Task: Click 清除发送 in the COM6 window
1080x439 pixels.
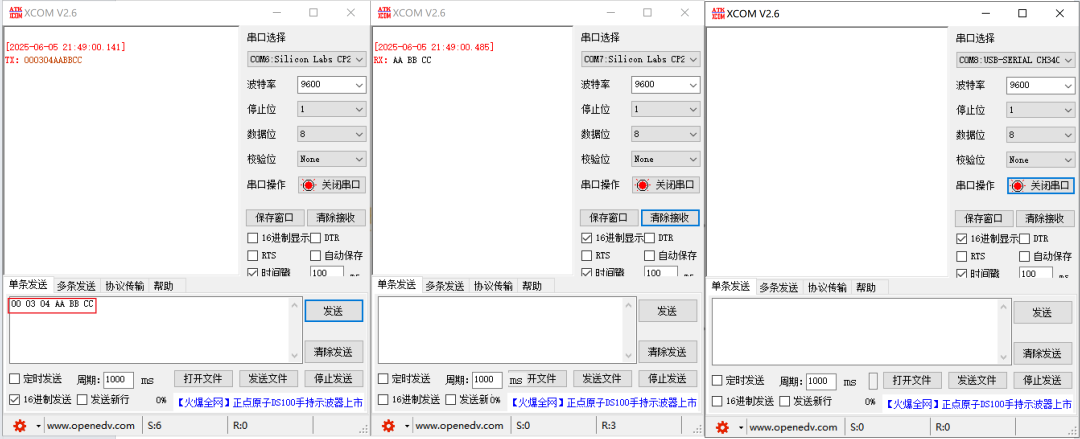Action: 333,351
